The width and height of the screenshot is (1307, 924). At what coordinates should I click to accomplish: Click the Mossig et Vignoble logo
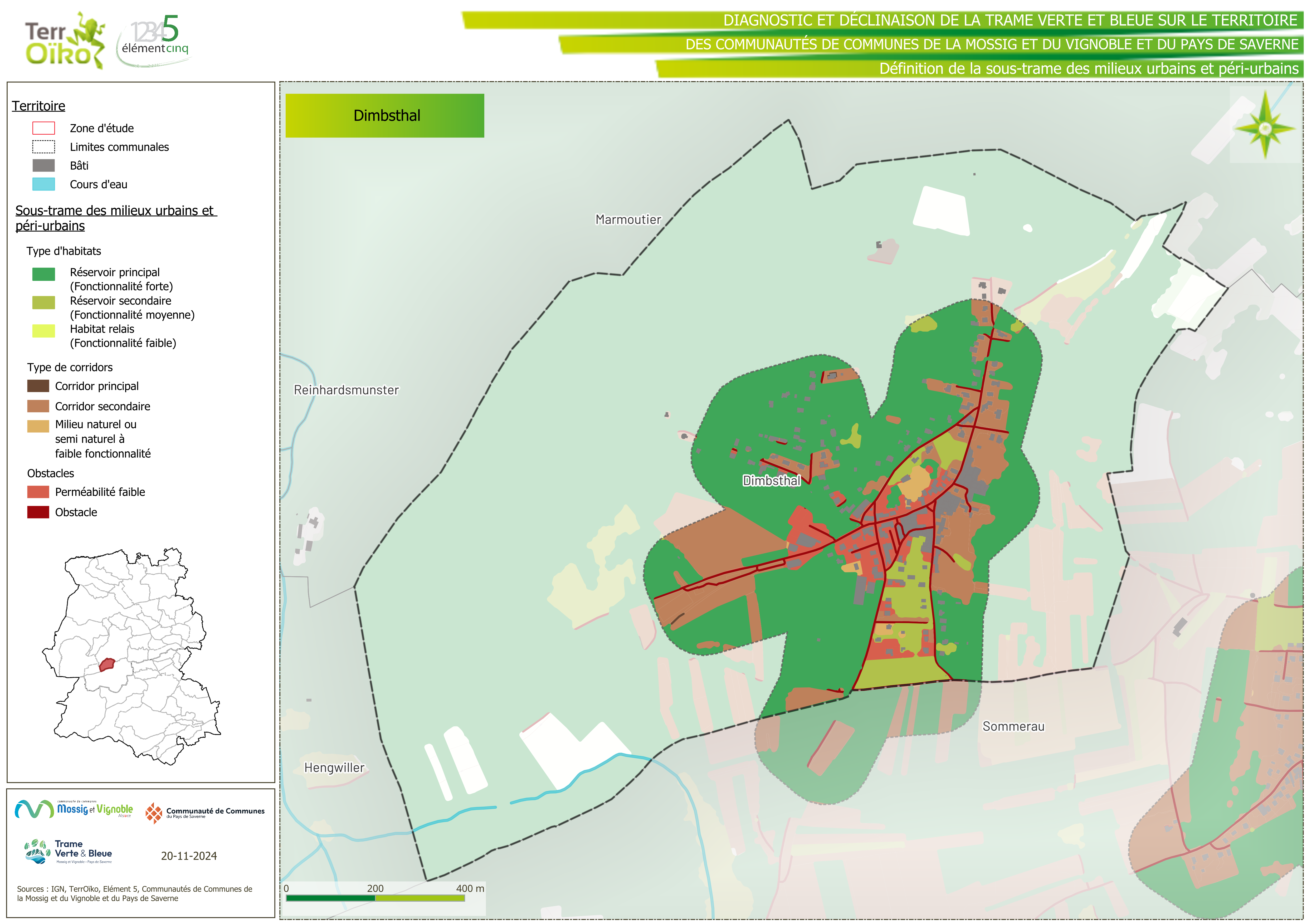click(x=74, y=809)
